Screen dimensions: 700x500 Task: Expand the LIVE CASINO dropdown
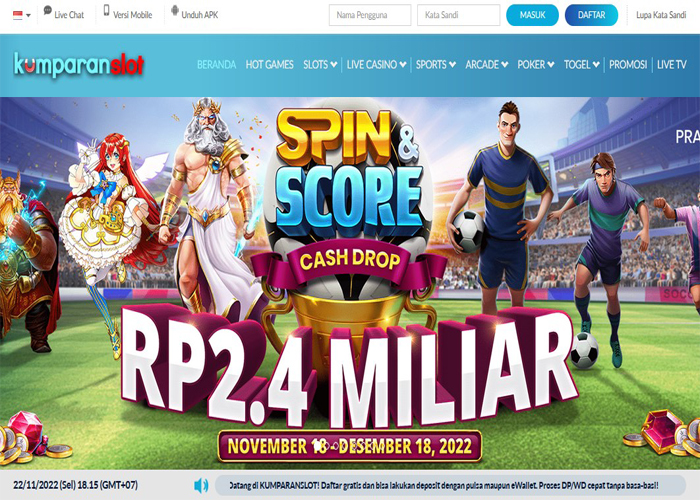tap(403, 65)
